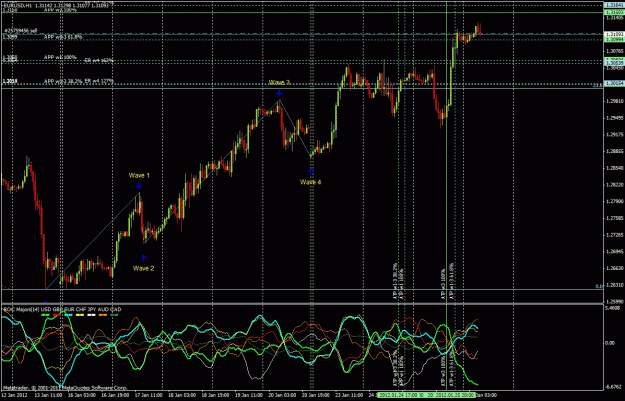This screenshot has width=625, height=401.
Task: Select the Wave 3 text label
Action: (x=279, y=83)
